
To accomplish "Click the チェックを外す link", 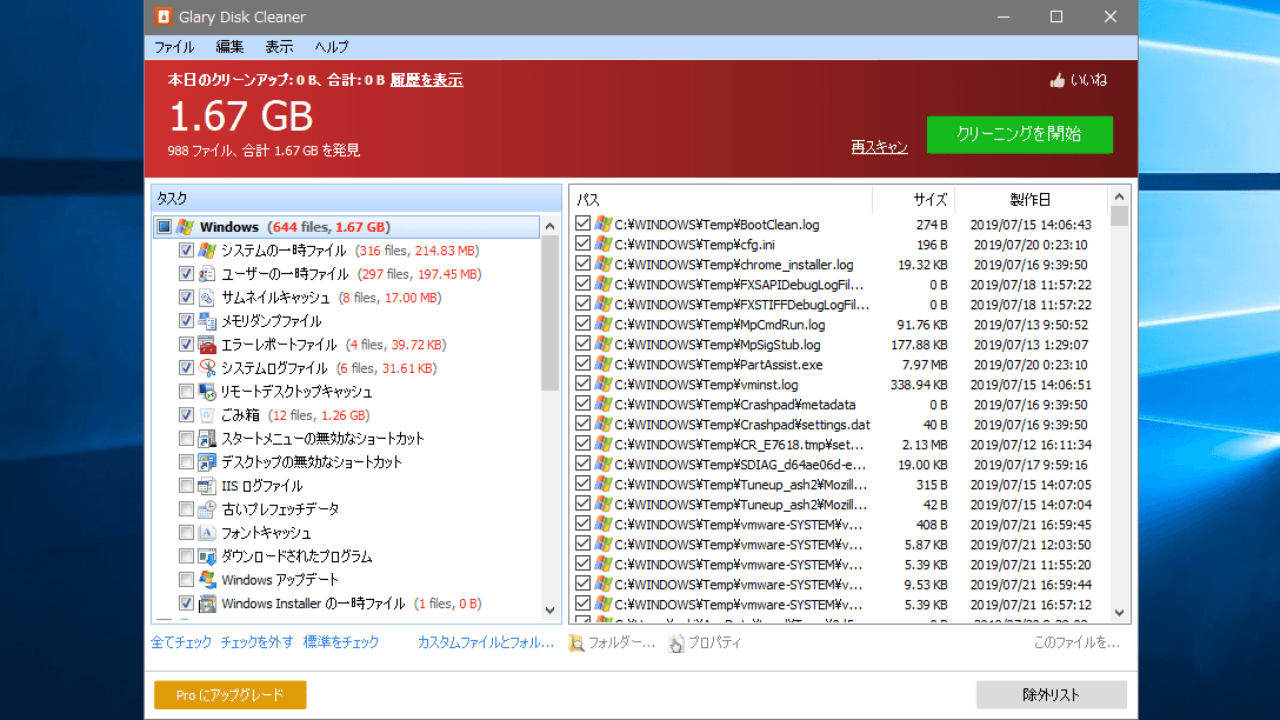I will [257, 642].
